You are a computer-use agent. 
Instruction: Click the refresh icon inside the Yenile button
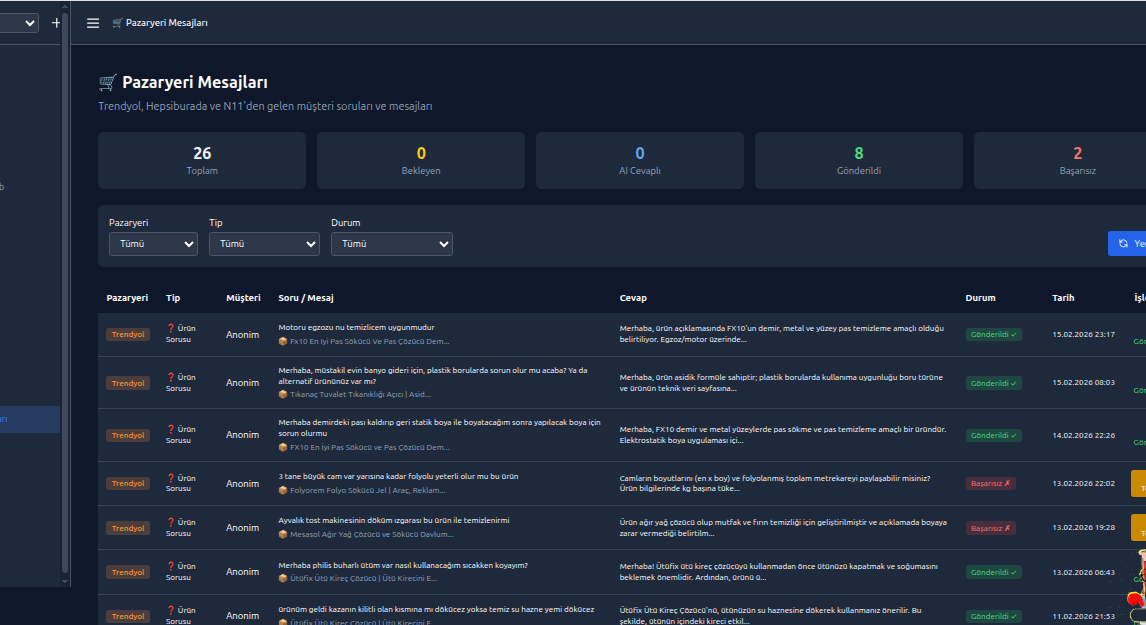[1123, 243]
